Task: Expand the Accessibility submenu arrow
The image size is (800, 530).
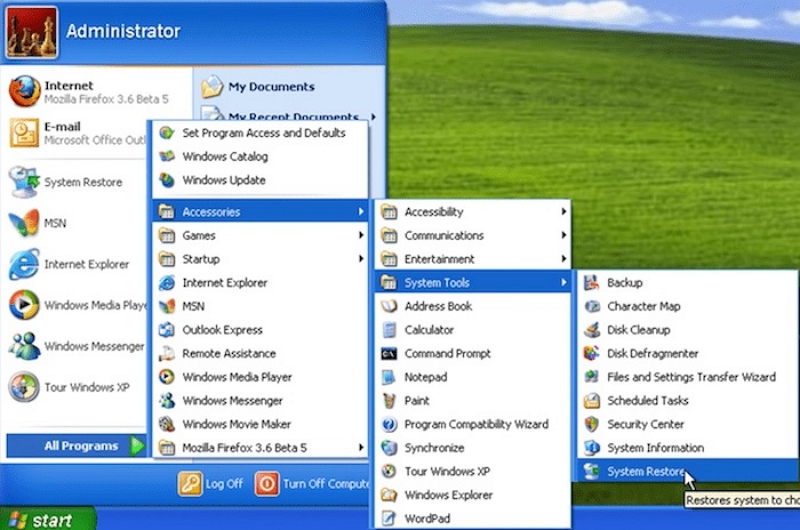Action: click(x=563, y=211)
